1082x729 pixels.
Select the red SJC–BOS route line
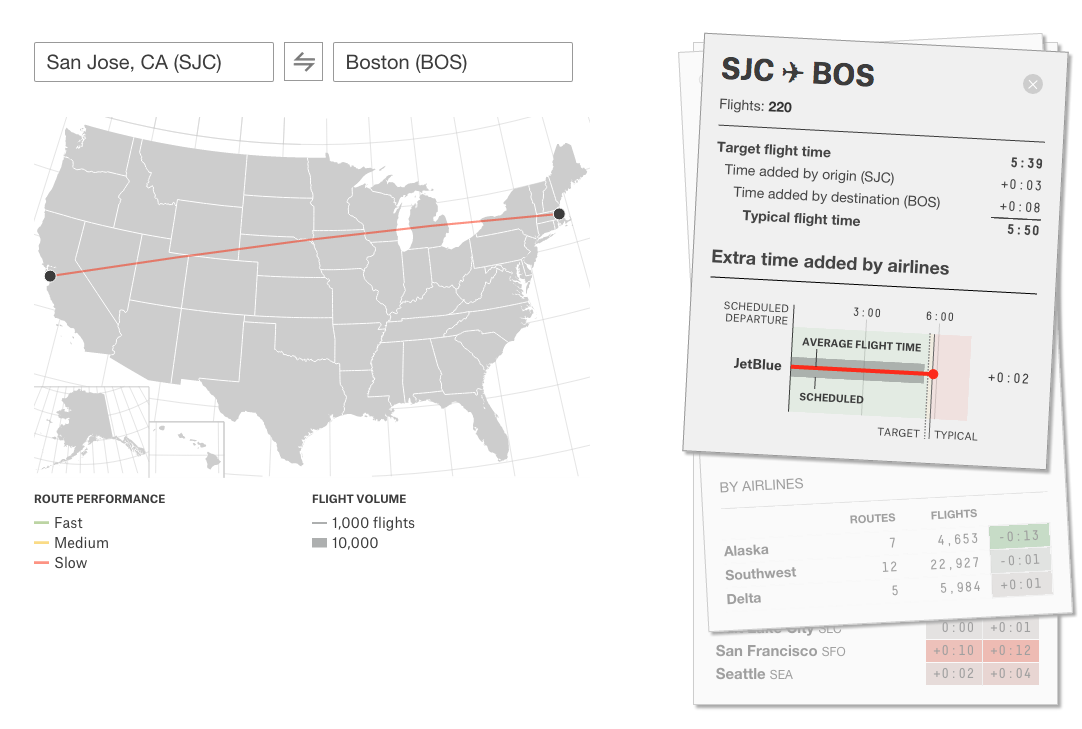click(x=300, y=245)
